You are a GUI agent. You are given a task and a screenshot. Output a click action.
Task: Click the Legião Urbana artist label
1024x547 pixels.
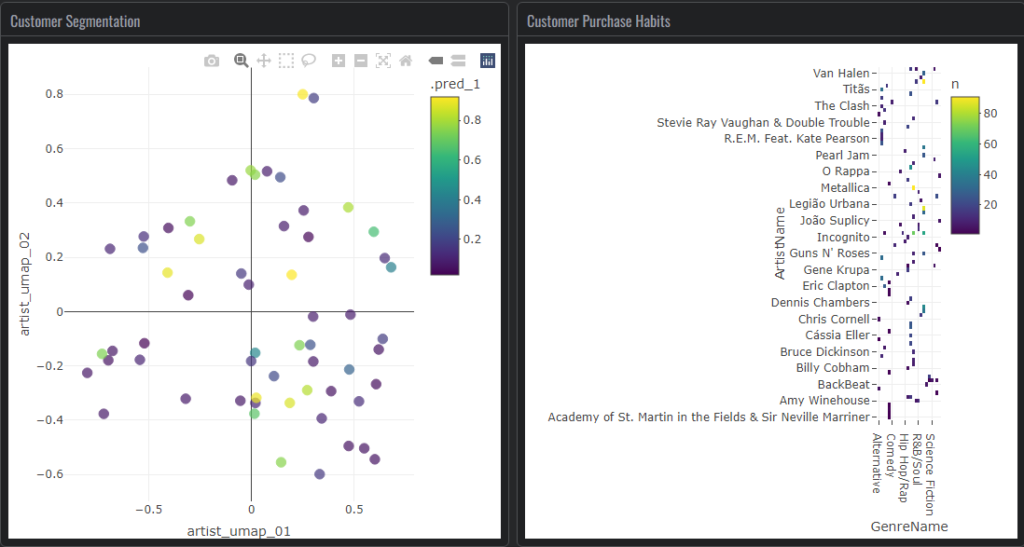click(829, 204)
